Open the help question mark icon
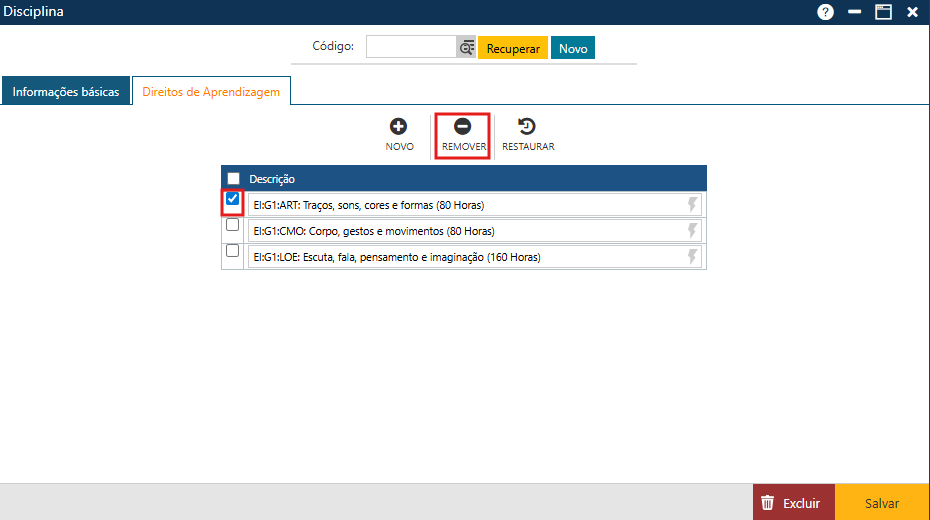The width and height of the screenshot is (930, 520). (825, 12)
